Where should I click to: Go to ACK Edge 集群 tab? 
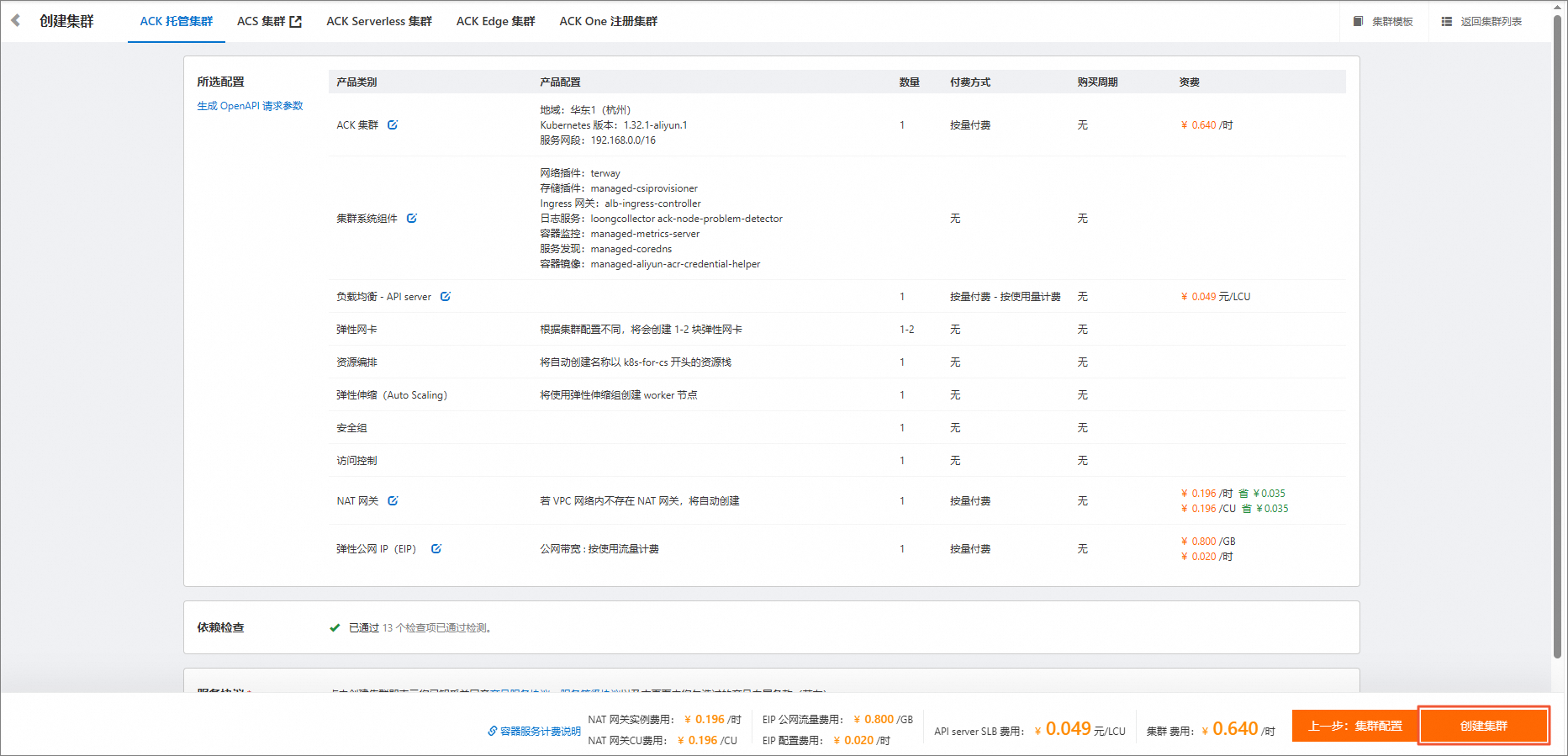click(496, 21)
